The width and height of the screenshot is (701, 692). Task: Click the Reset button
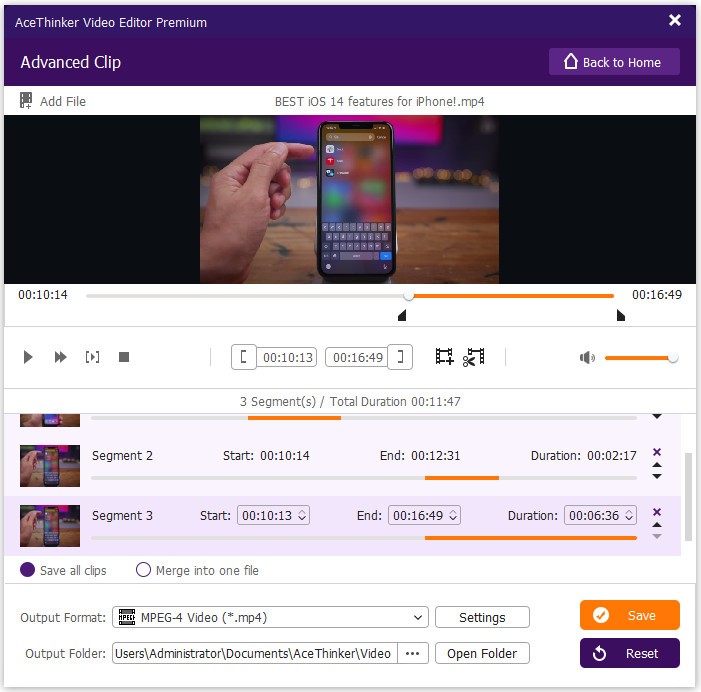coord(629,653)
